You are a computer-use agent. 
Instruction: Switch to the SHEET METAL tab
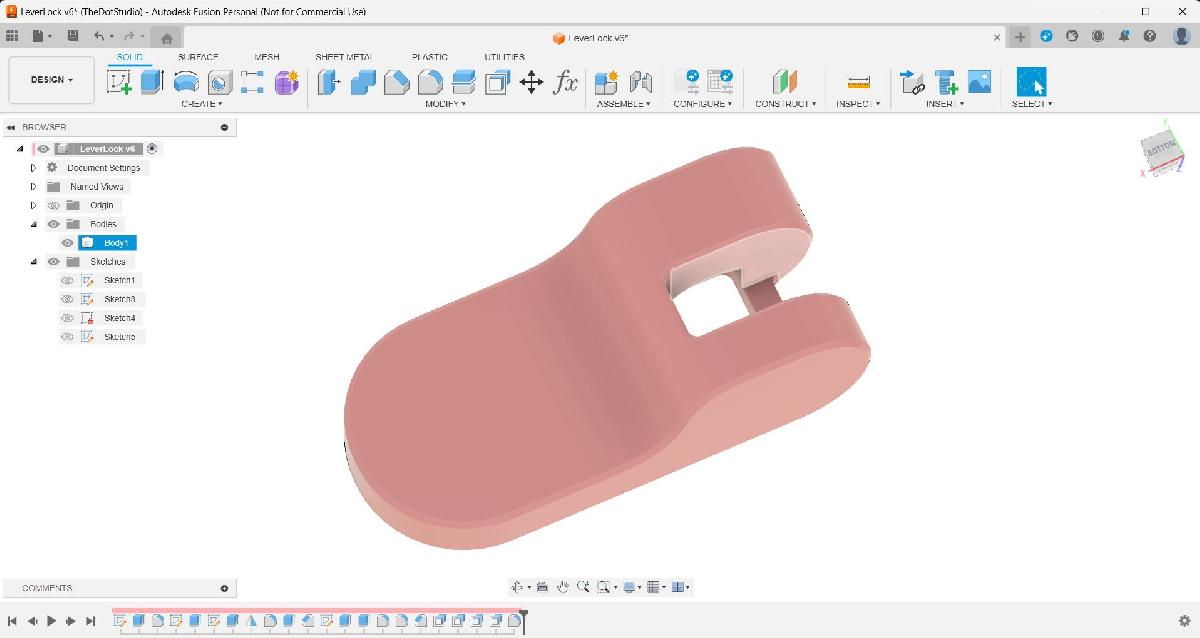tap(344, 57)
